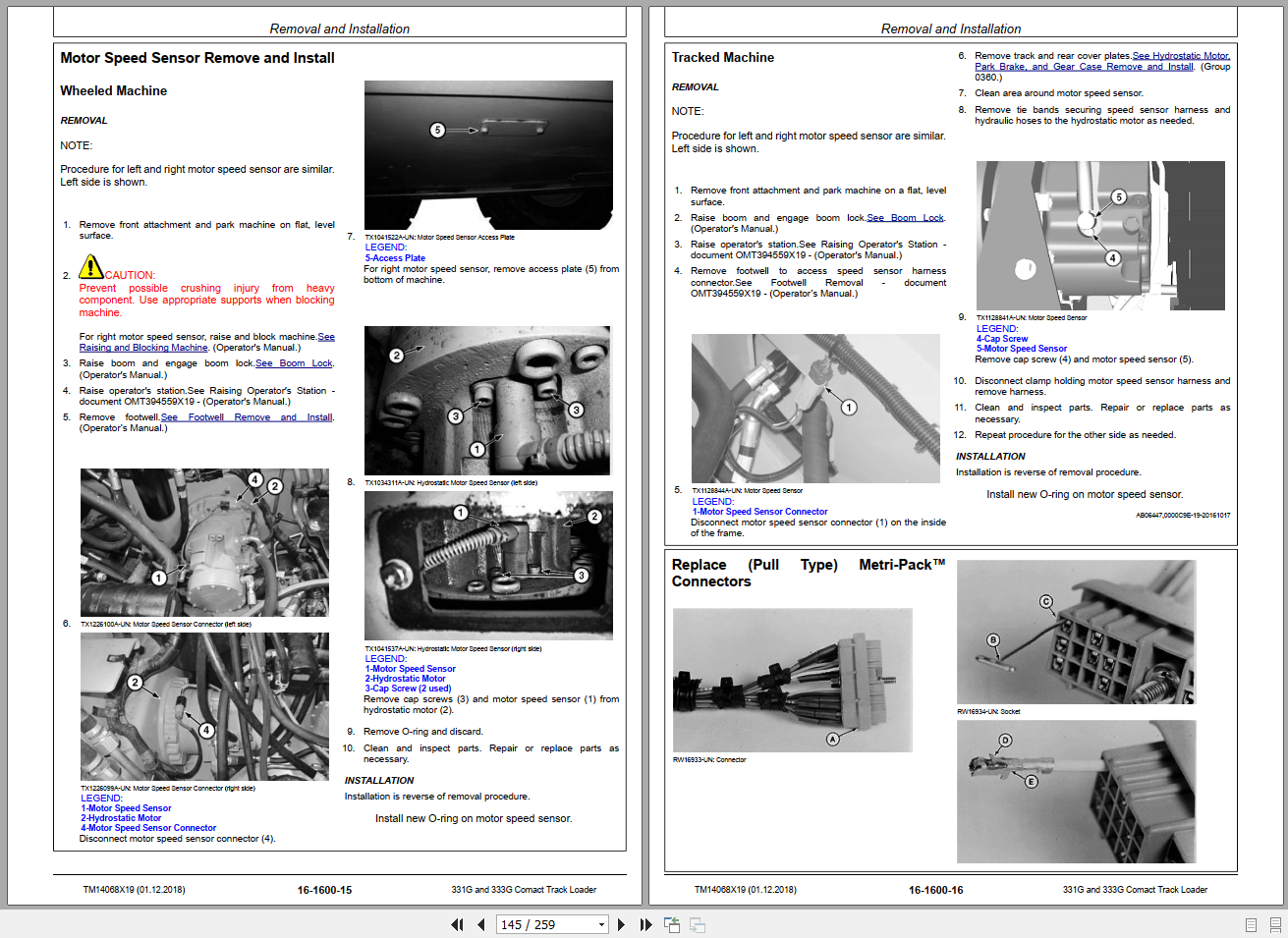Click page number "16-1600-15" in footer
The width and height of the screenshot is (1288, 938).
point(324,890)
